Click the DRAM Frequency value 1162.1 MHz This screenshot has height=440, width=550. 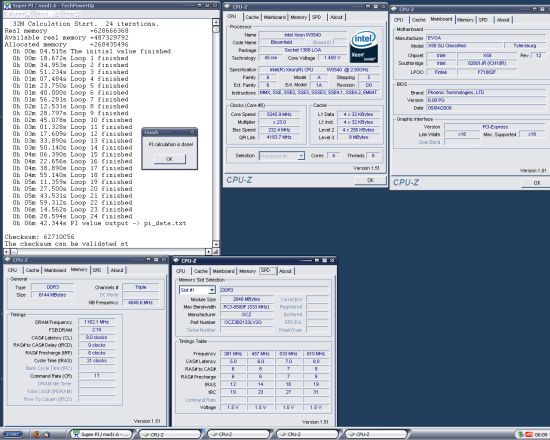pos(96,322)
